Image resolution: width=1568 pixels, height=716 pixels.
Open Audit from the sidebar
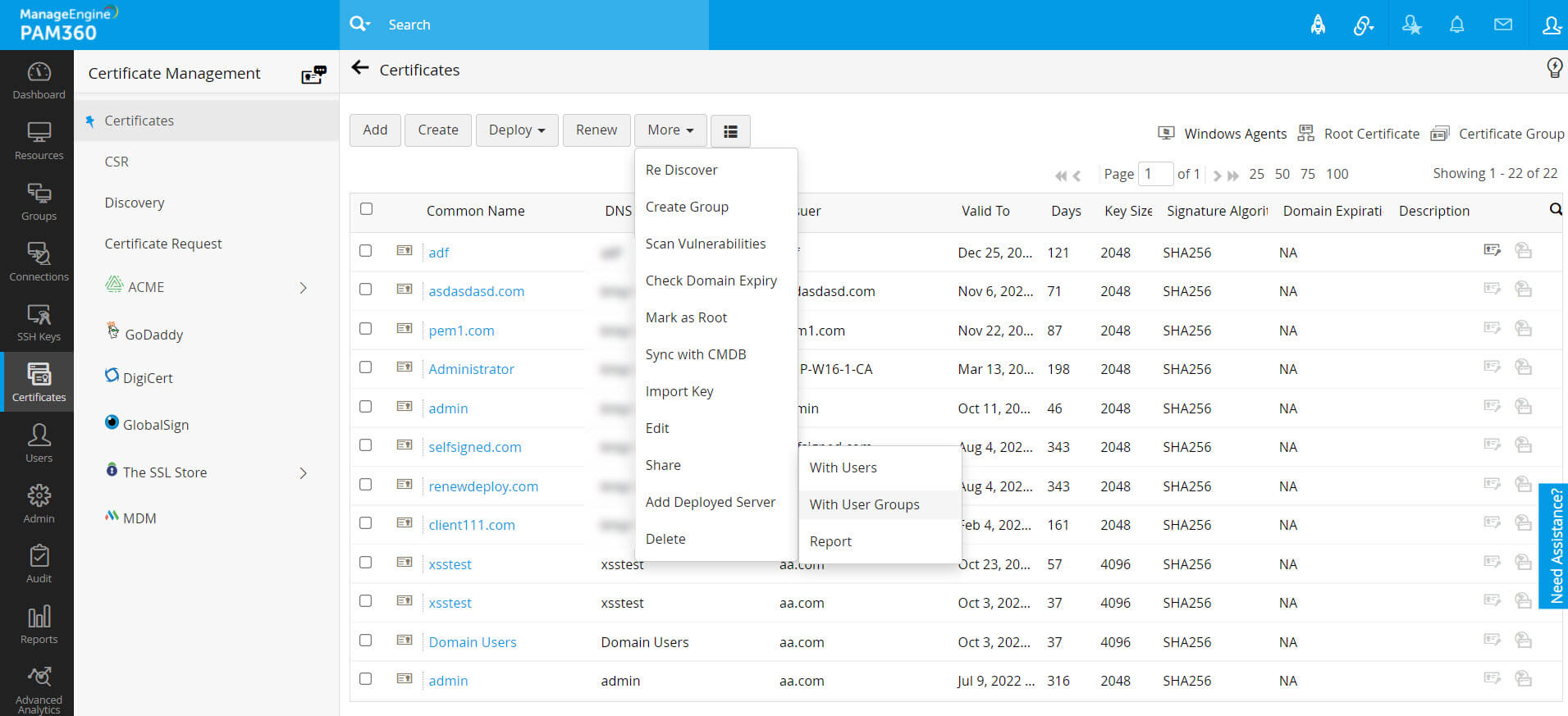click(39, 564)
